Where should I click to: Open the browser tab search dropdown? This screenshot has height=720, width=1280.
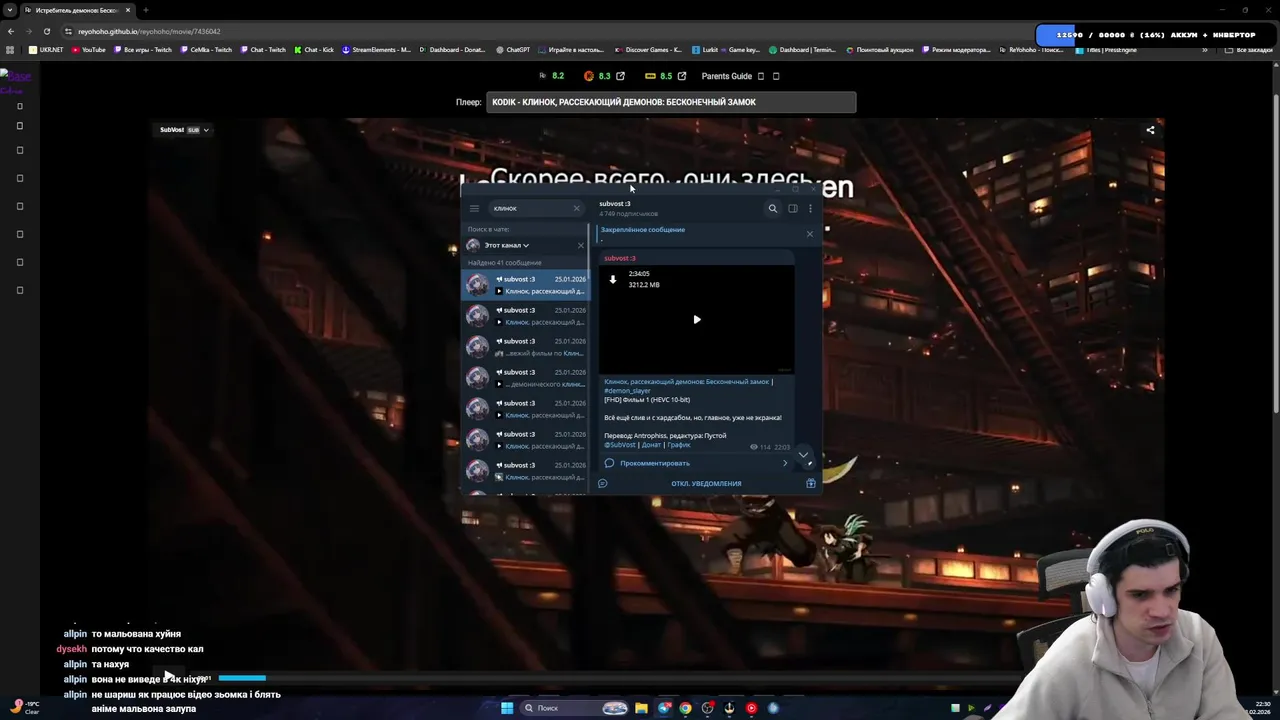[10, 10]
